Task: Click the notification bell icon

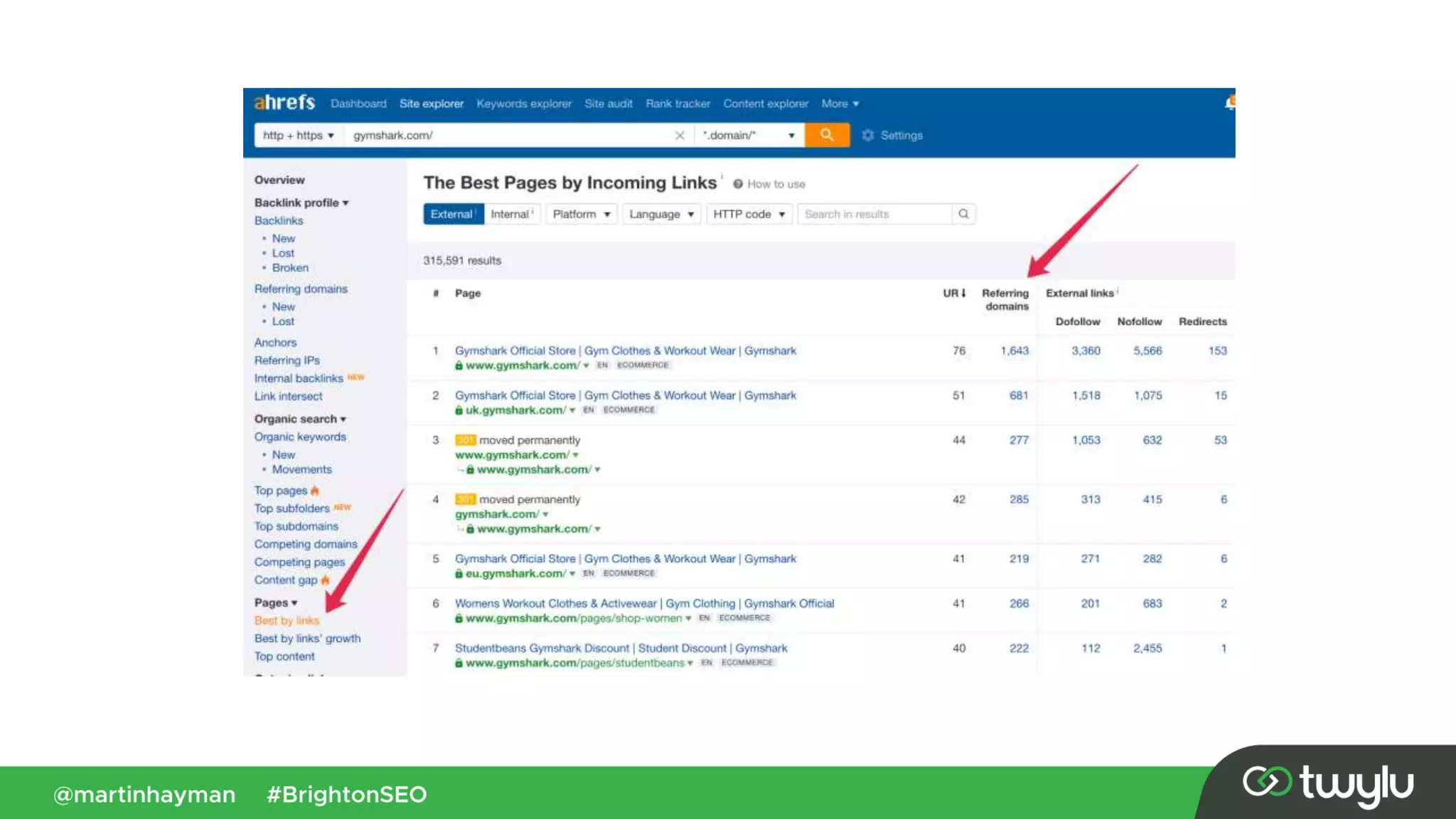Action: click(x=1229, y=103)
